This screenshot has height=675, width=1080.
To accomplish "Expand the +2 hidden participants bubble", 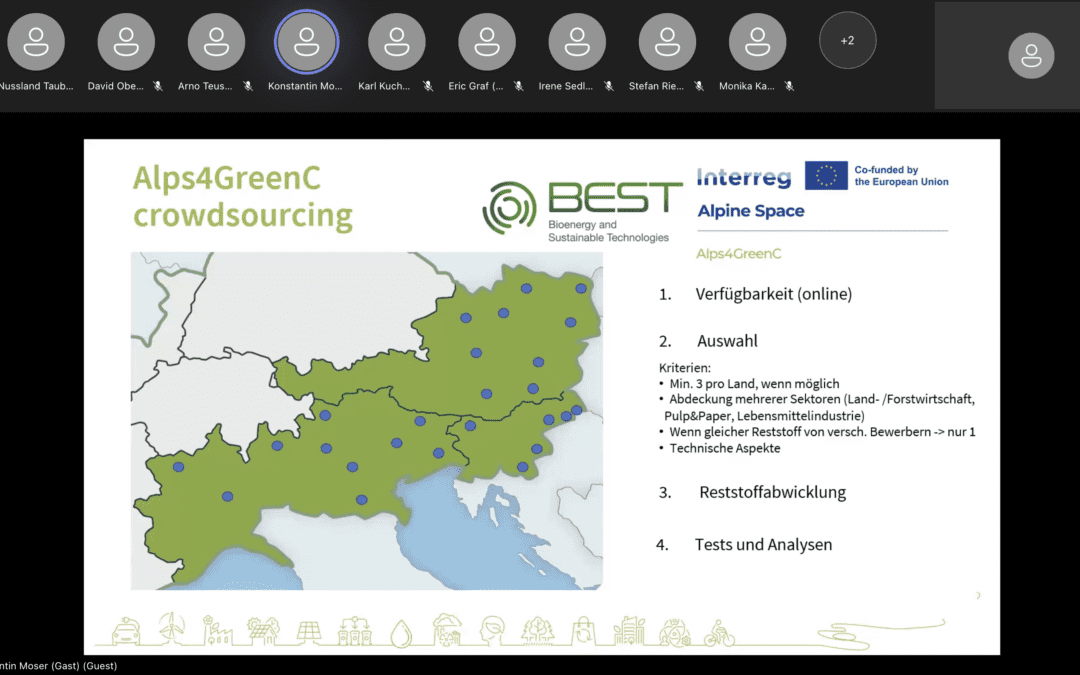I will tap(848, 41).
